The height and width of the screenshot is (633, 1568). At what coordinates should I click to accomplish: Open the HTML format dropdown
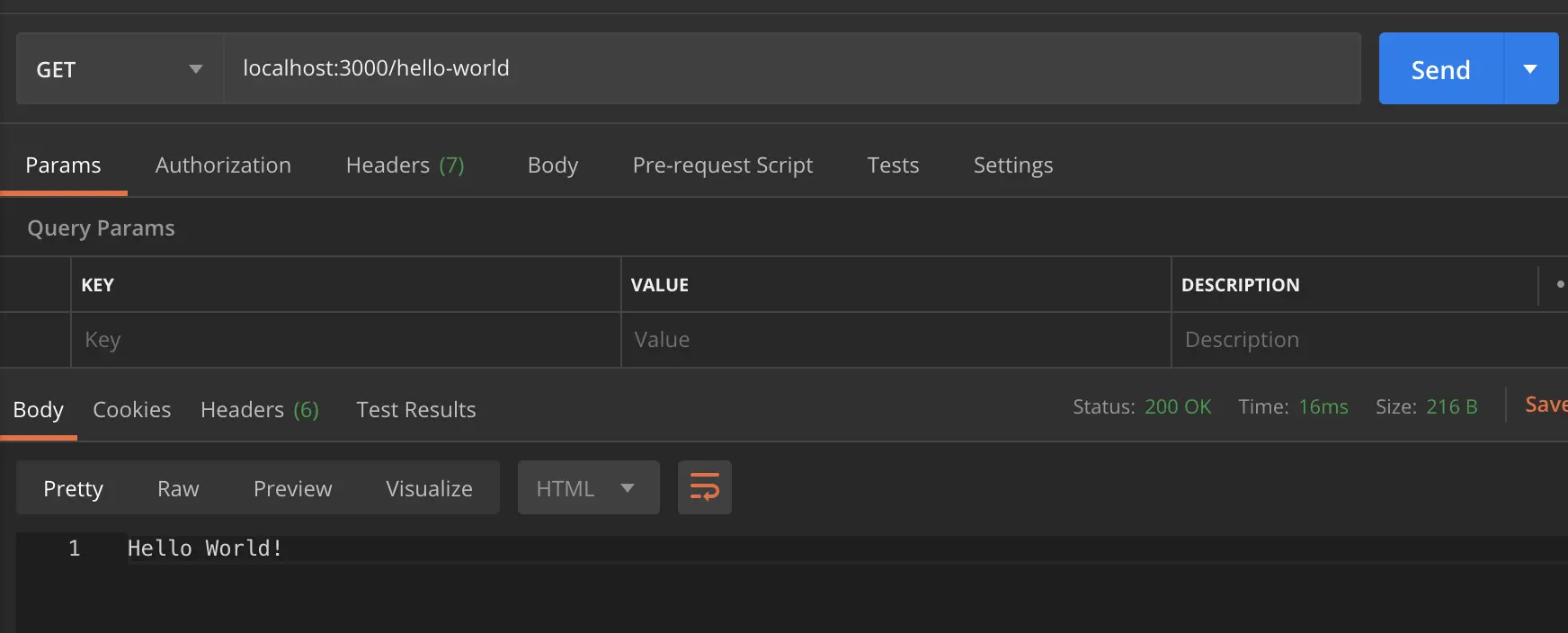pyautogui.click(x=588, y=487)
